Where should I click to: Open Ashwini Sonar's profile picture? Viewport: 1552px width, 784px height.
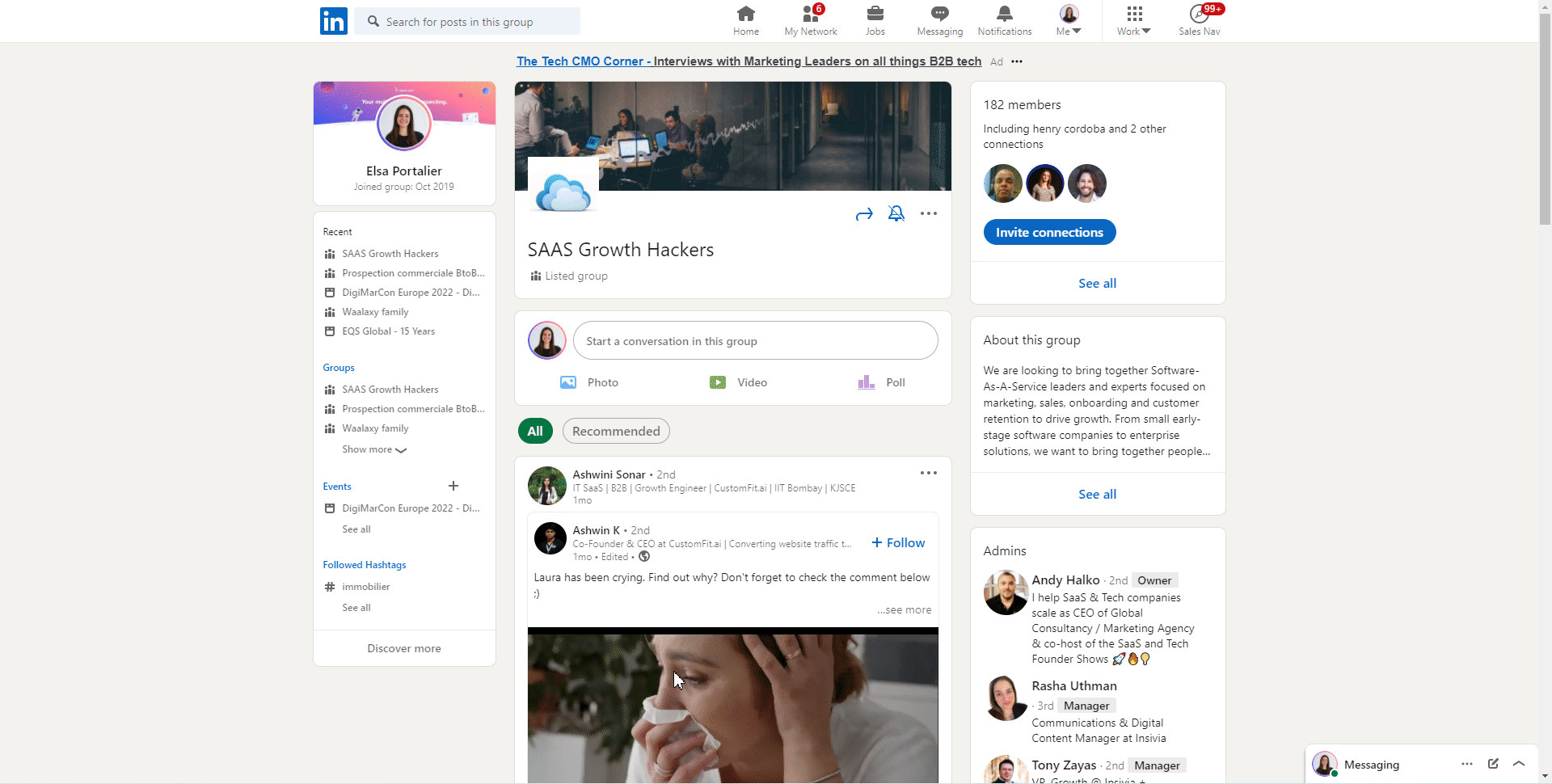point(547,486)
